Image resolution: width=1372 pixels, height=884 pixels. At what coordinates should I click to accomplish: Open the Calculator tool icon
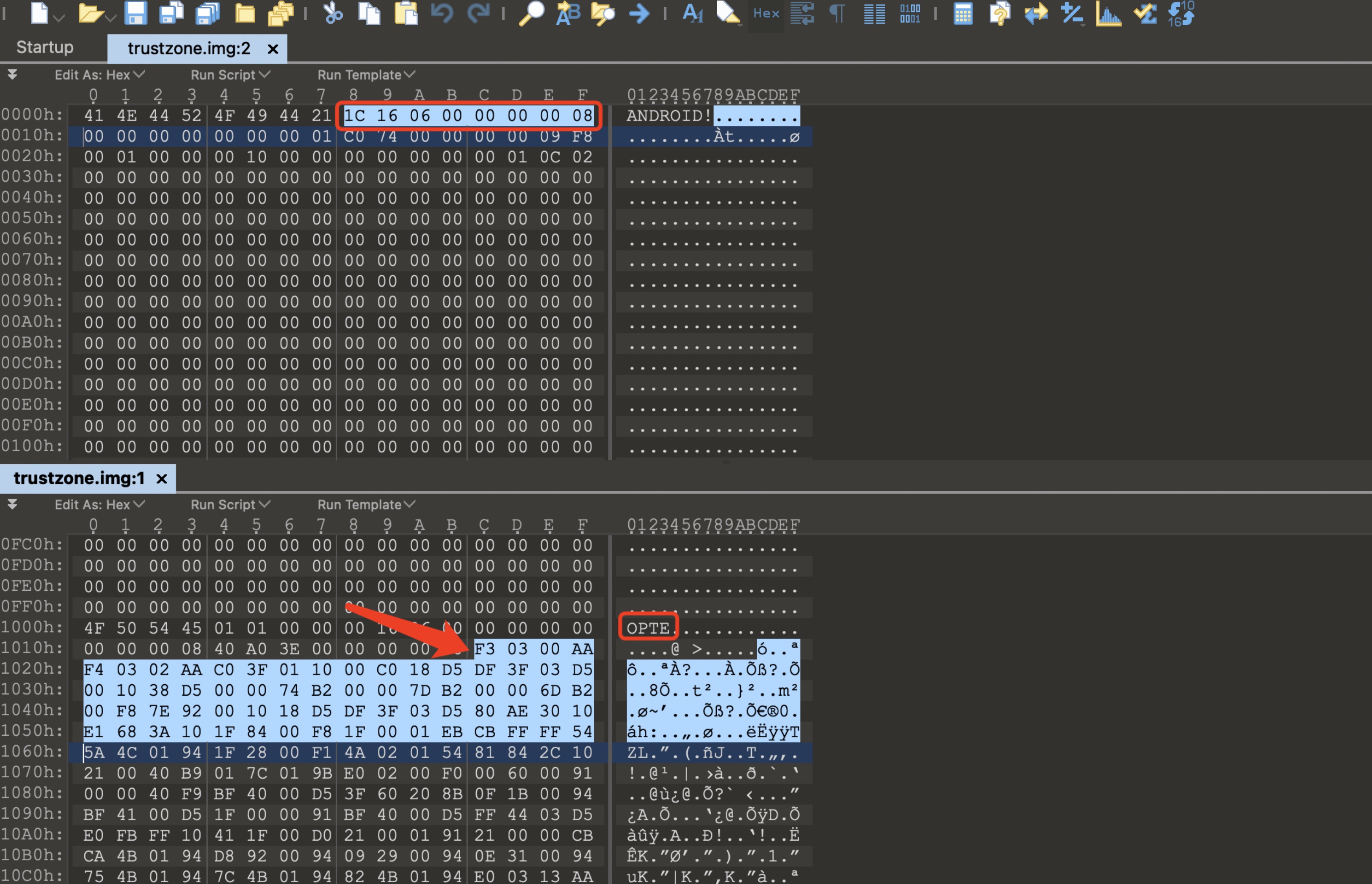pos(963,13)
